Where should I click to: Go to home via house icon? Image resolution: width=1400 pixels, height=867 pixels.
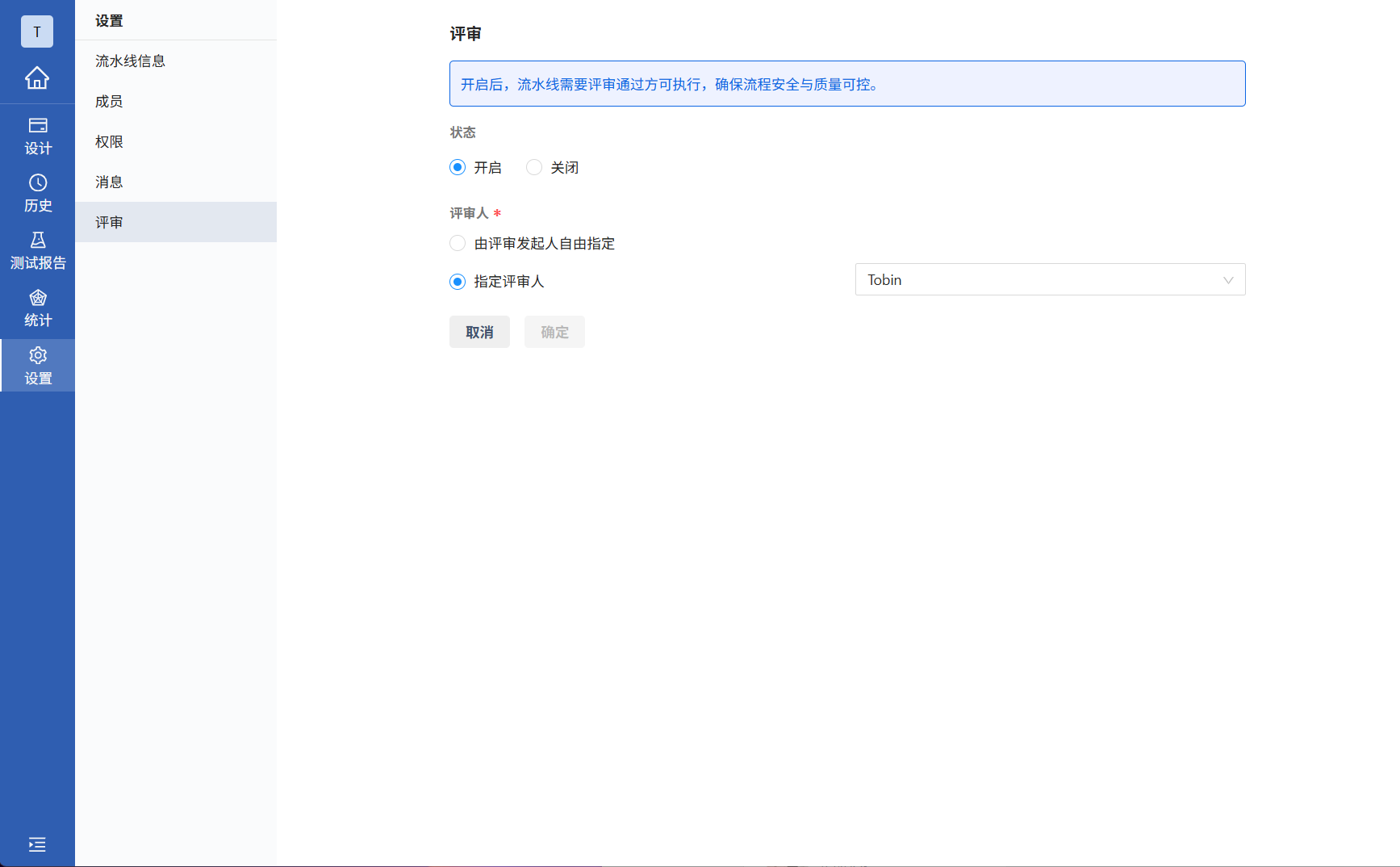[37, 78]
